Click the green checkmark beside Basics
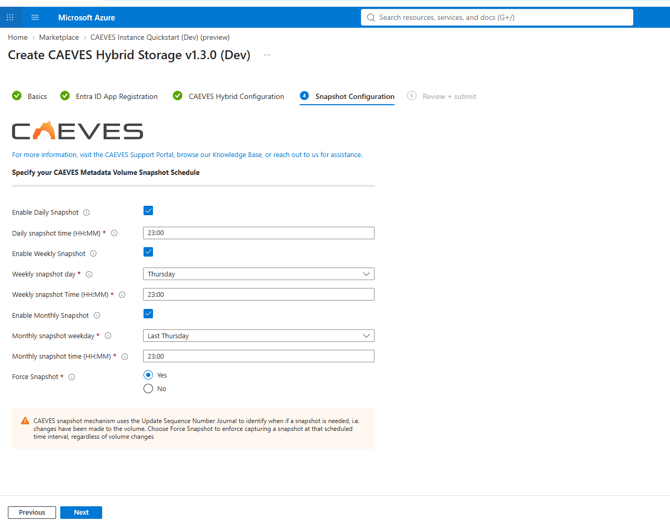This screenshot has width=670, height=522. click(x=17, y=96)
